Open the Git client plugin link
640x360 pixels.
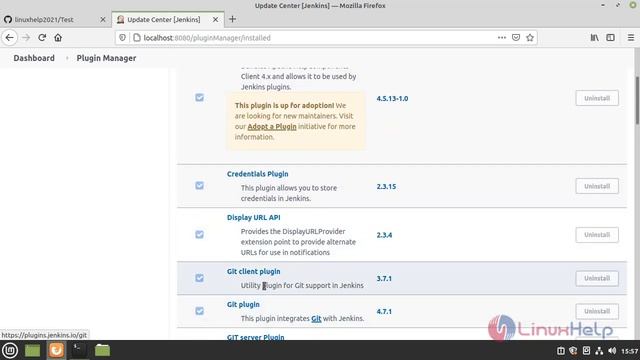coord(253,271)
